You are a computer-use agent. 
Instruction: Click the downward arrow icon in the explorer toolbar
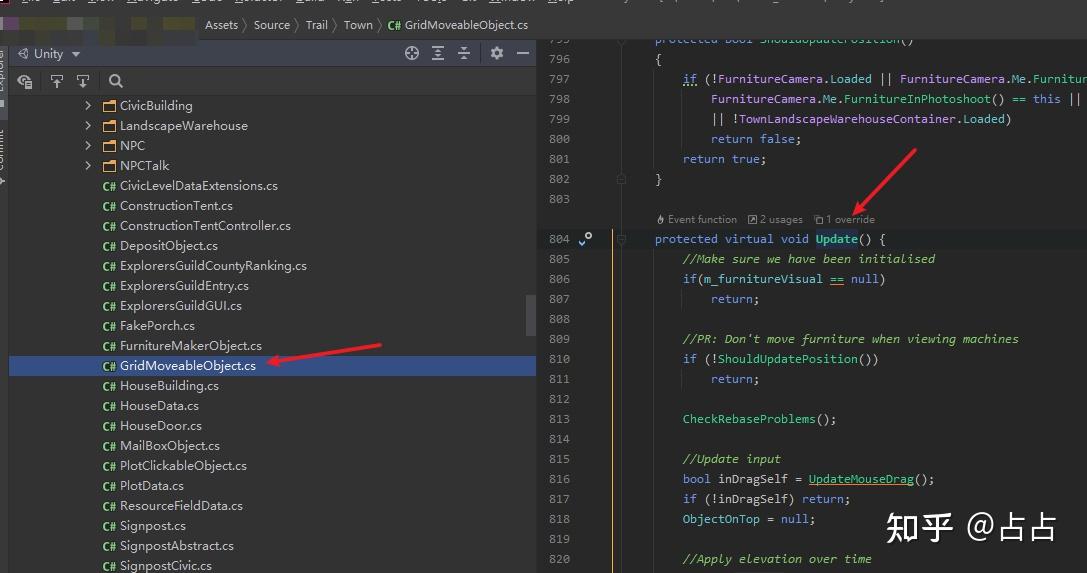83,82
